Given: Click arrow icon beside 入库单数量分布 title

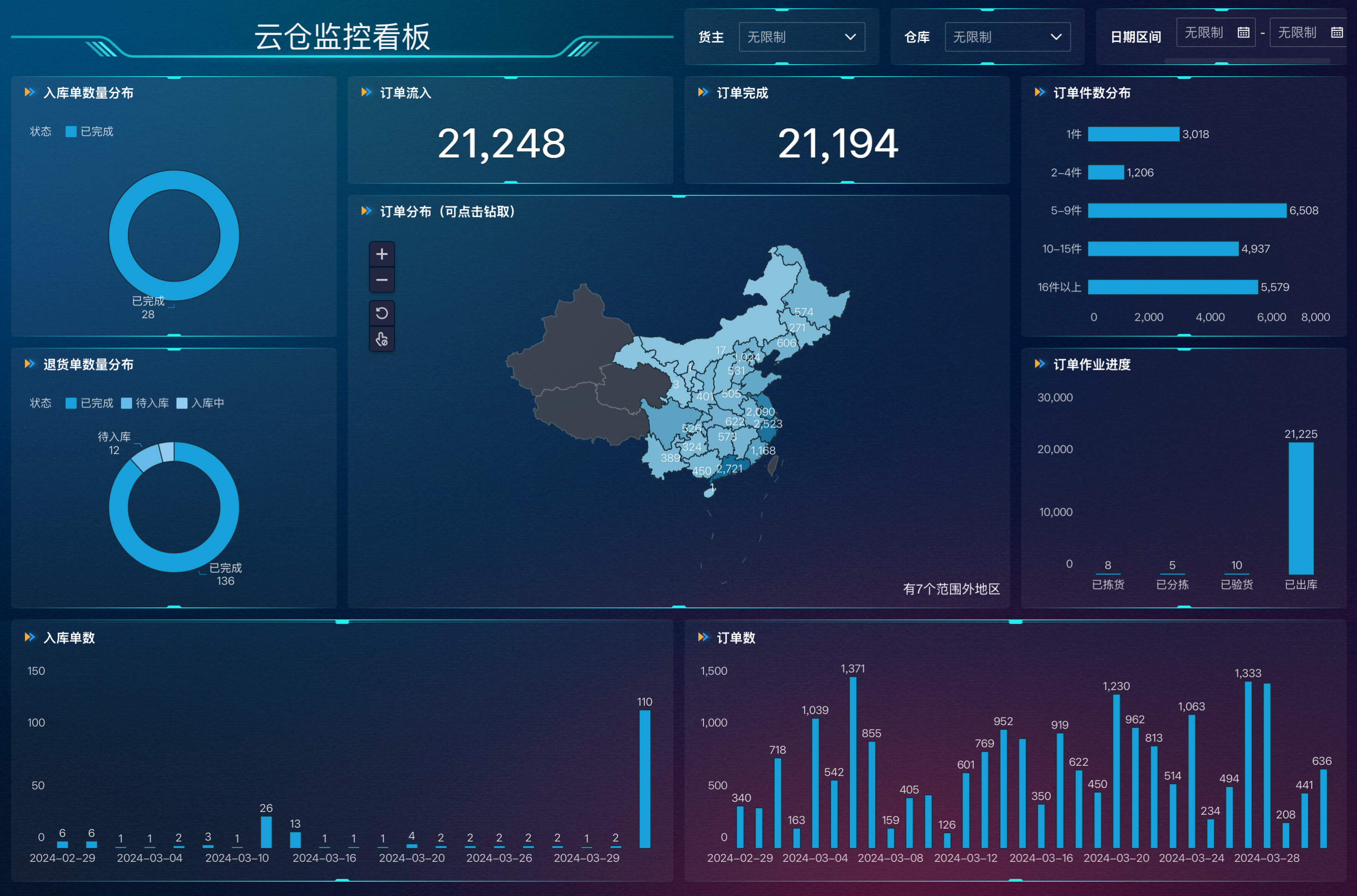Looking at the screenshot, I should [x=30, y=92].
